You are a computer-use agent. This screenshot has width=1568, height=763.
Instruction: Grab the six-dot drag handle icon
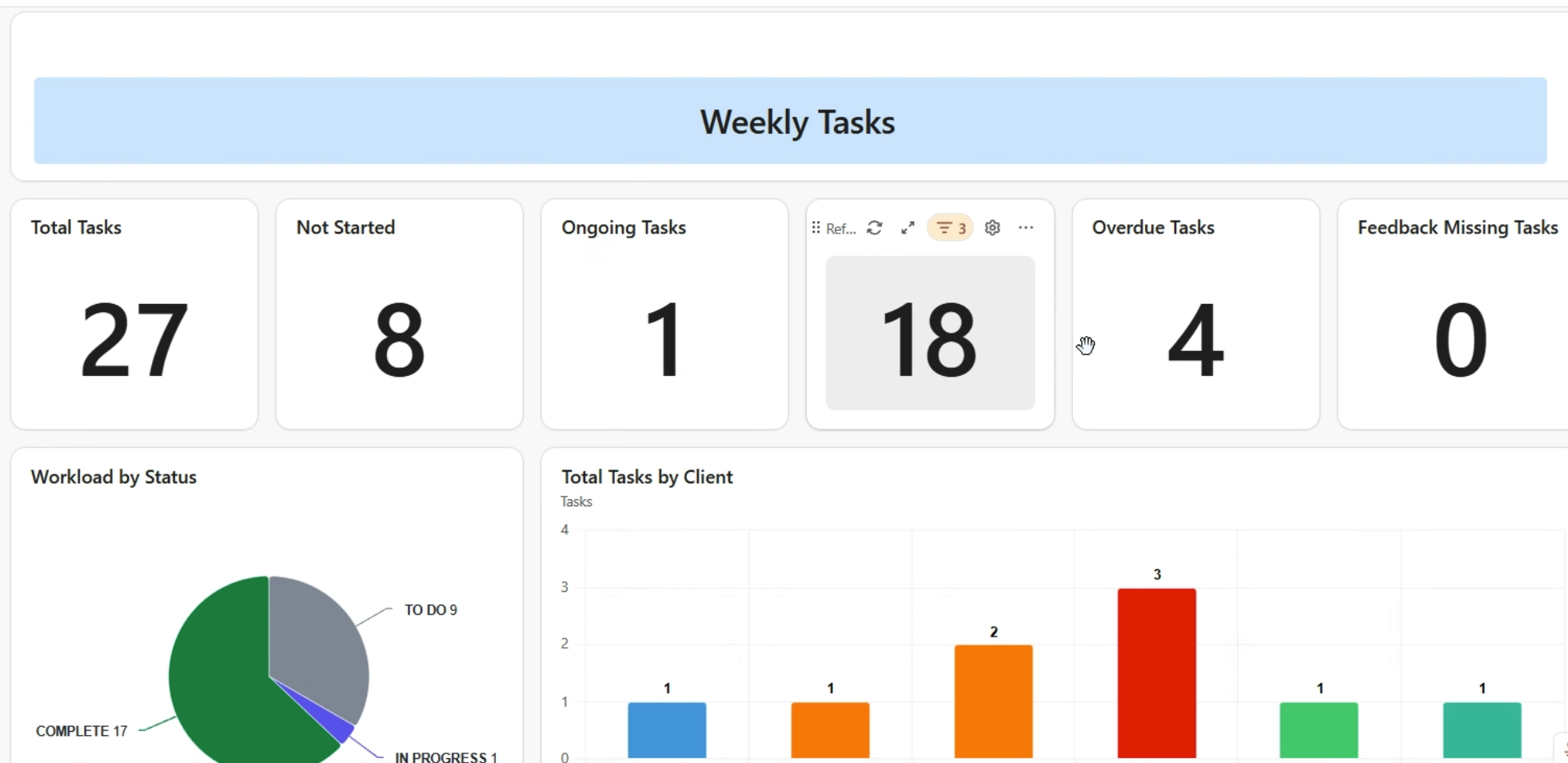click(816, 228)
